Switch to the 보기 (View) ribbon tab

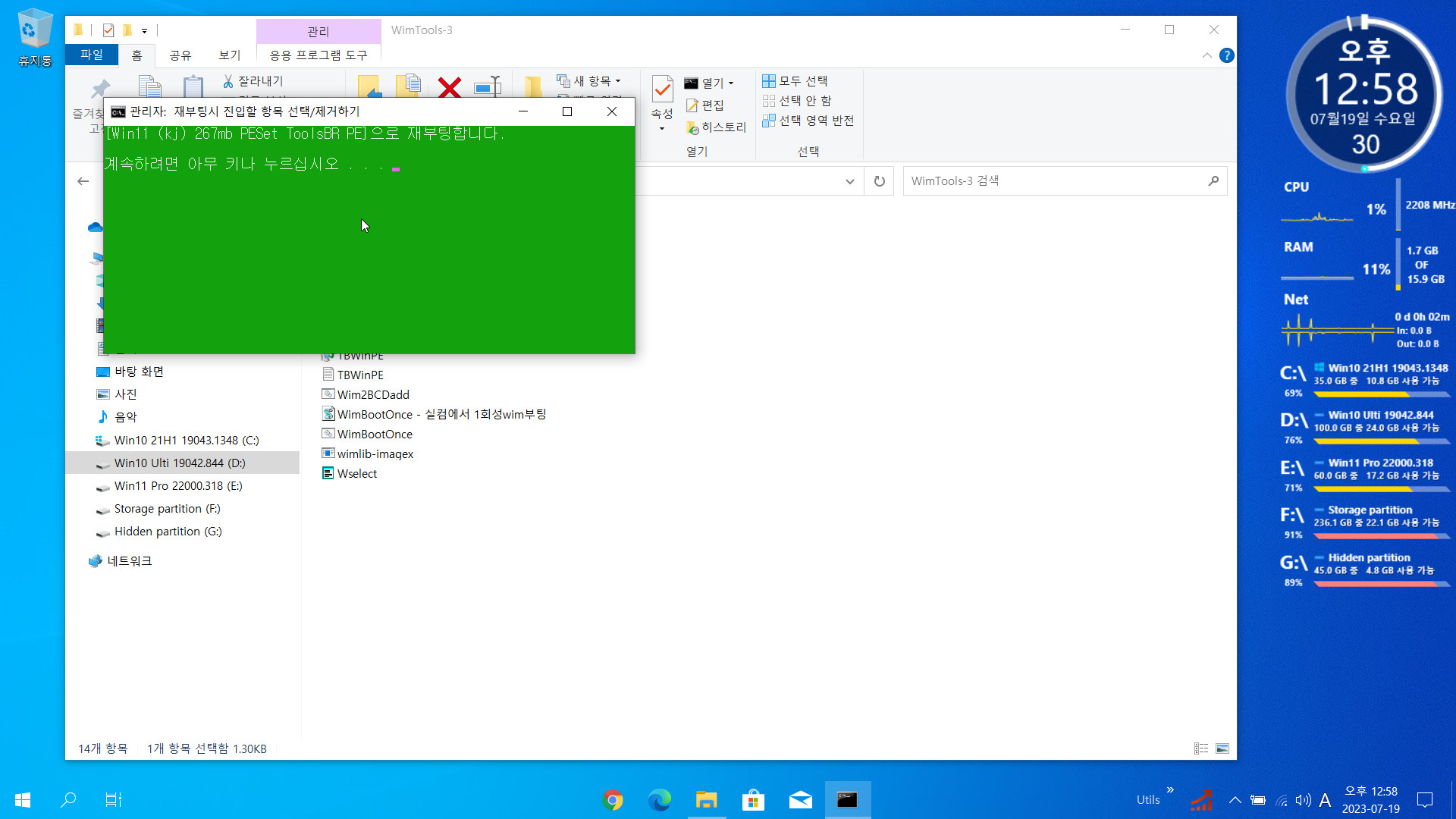230,55
